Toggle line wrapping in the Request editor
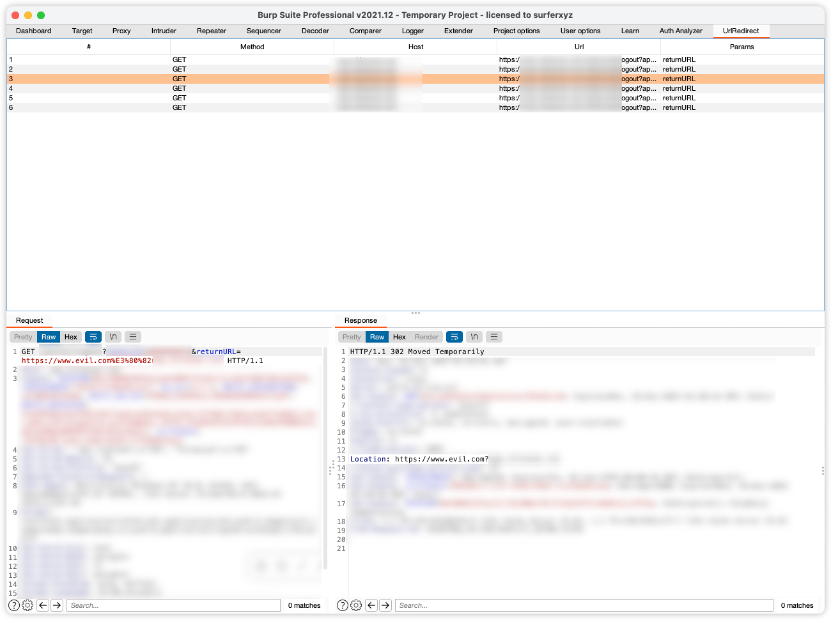Screen dimensions: 832x620 pos(93,337)
